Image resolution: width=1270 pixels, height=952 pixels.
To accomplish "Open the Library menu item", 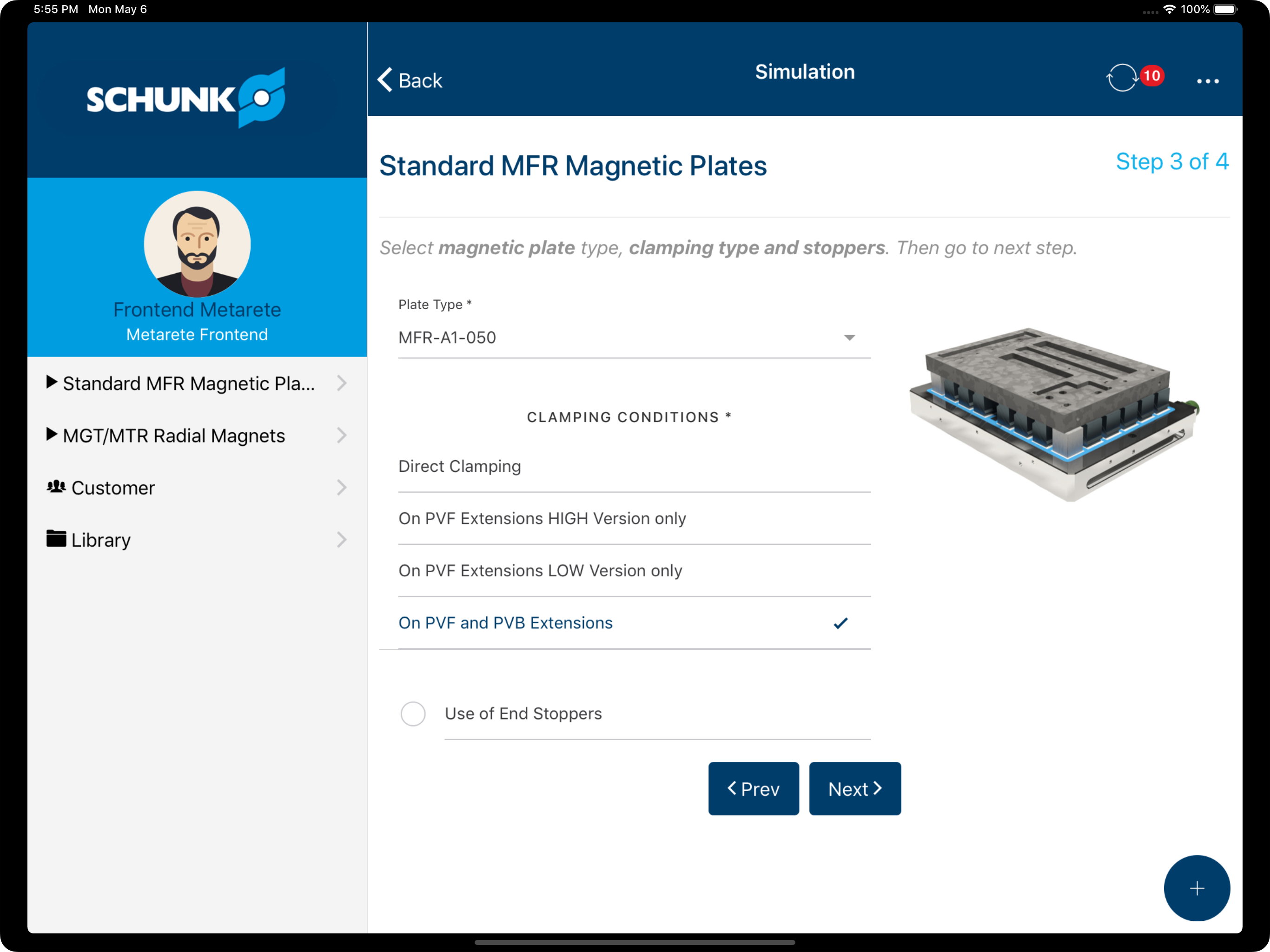I will click(x=197, y=540).
